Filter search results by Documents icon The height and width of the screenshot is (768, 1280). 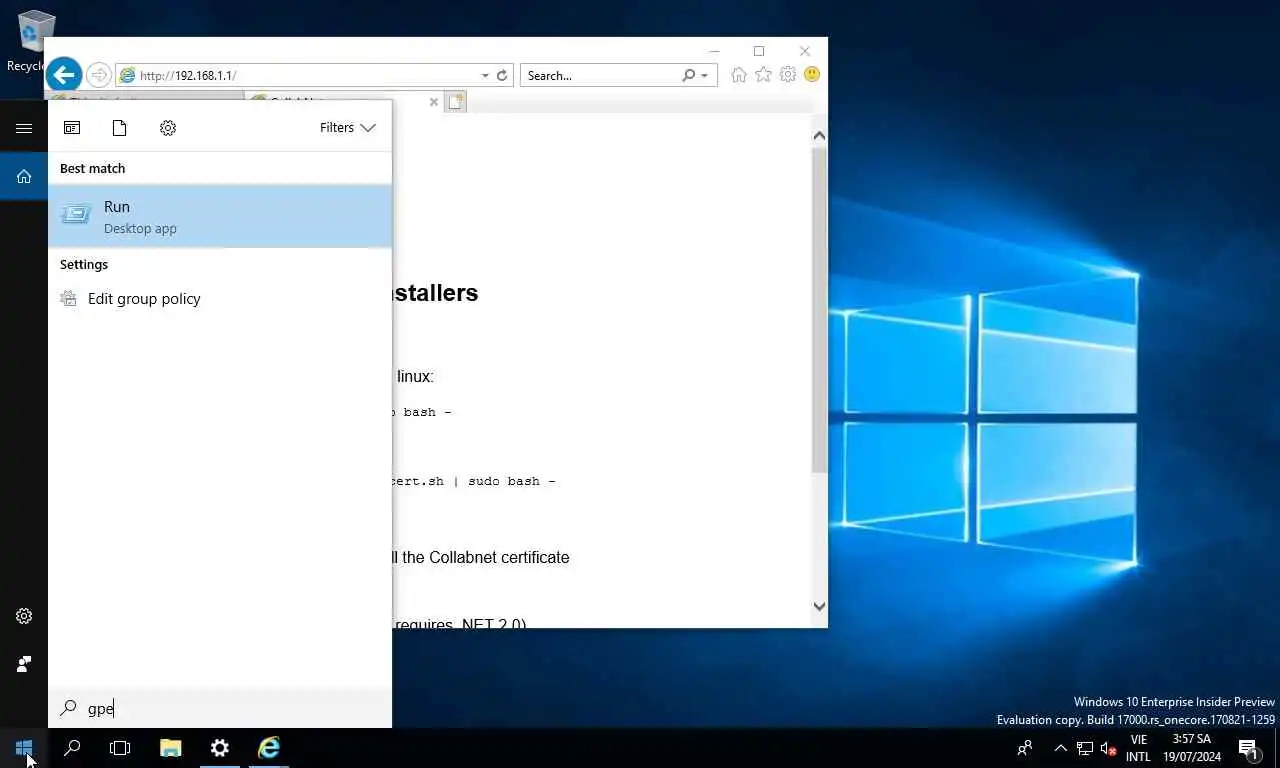pos(120,128)
